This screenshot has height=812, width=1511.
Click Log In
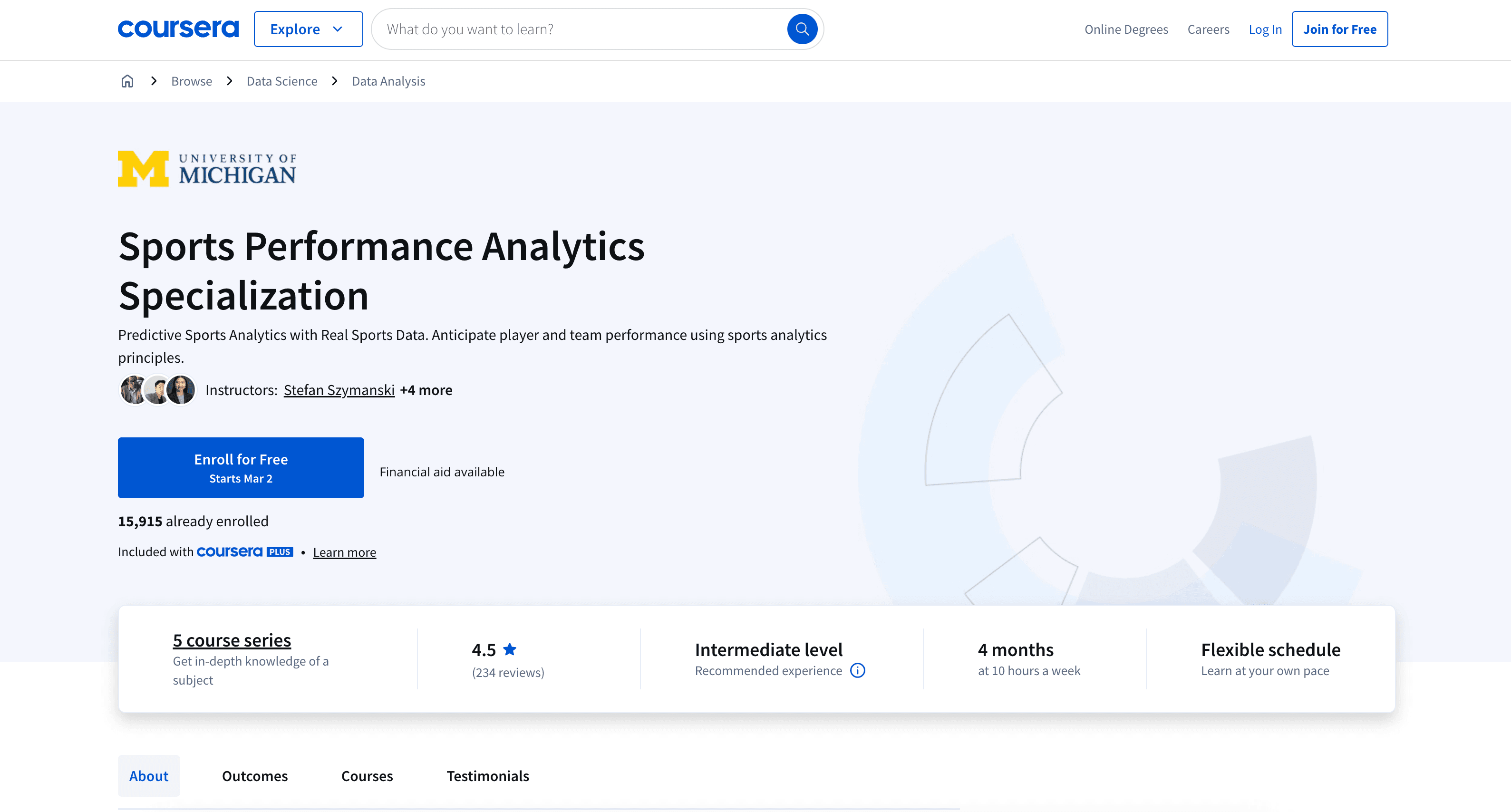coord(1265,29)
